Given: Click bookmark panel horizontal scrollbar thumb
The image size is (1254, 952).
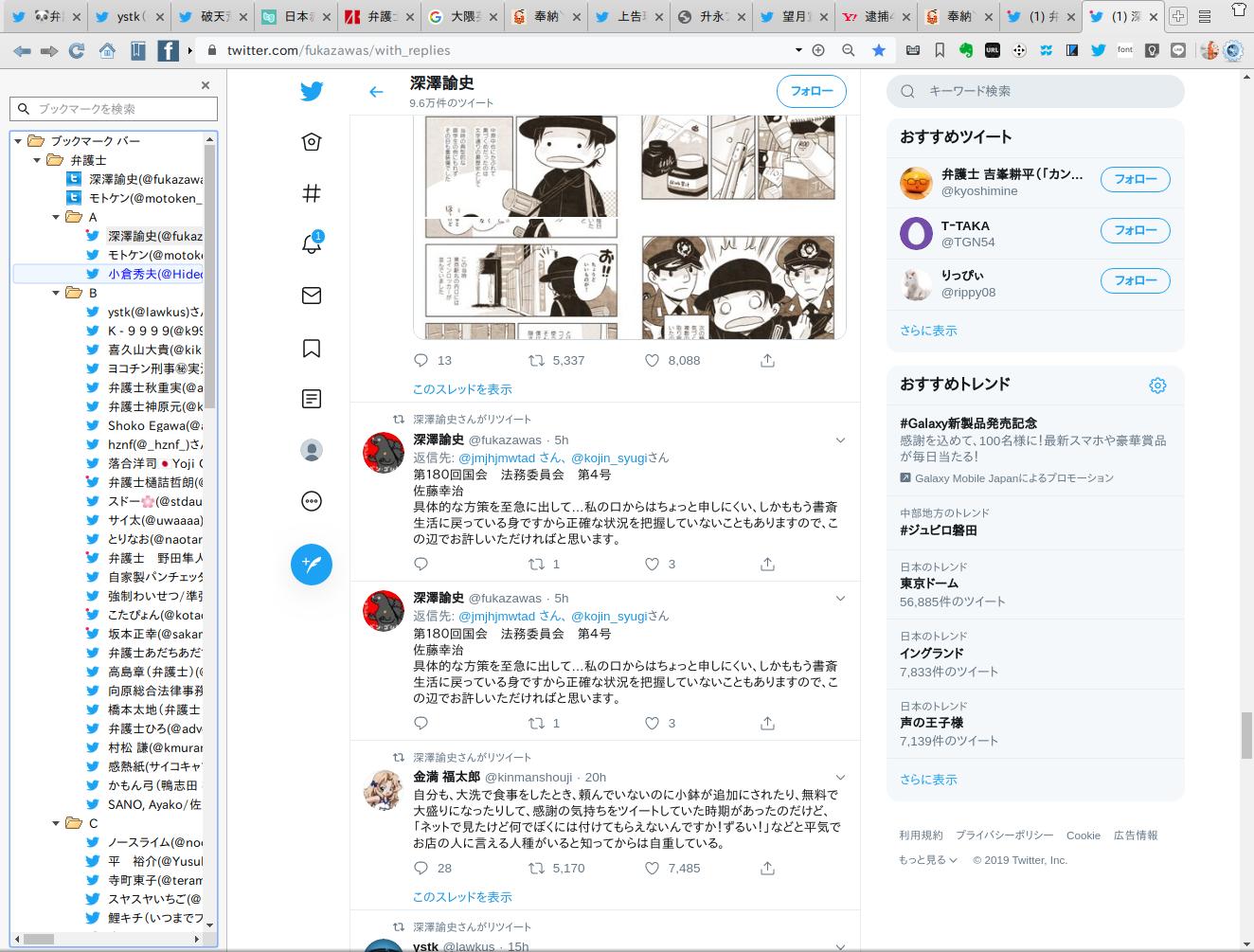Looking at the screenshot, I should 39,939.
